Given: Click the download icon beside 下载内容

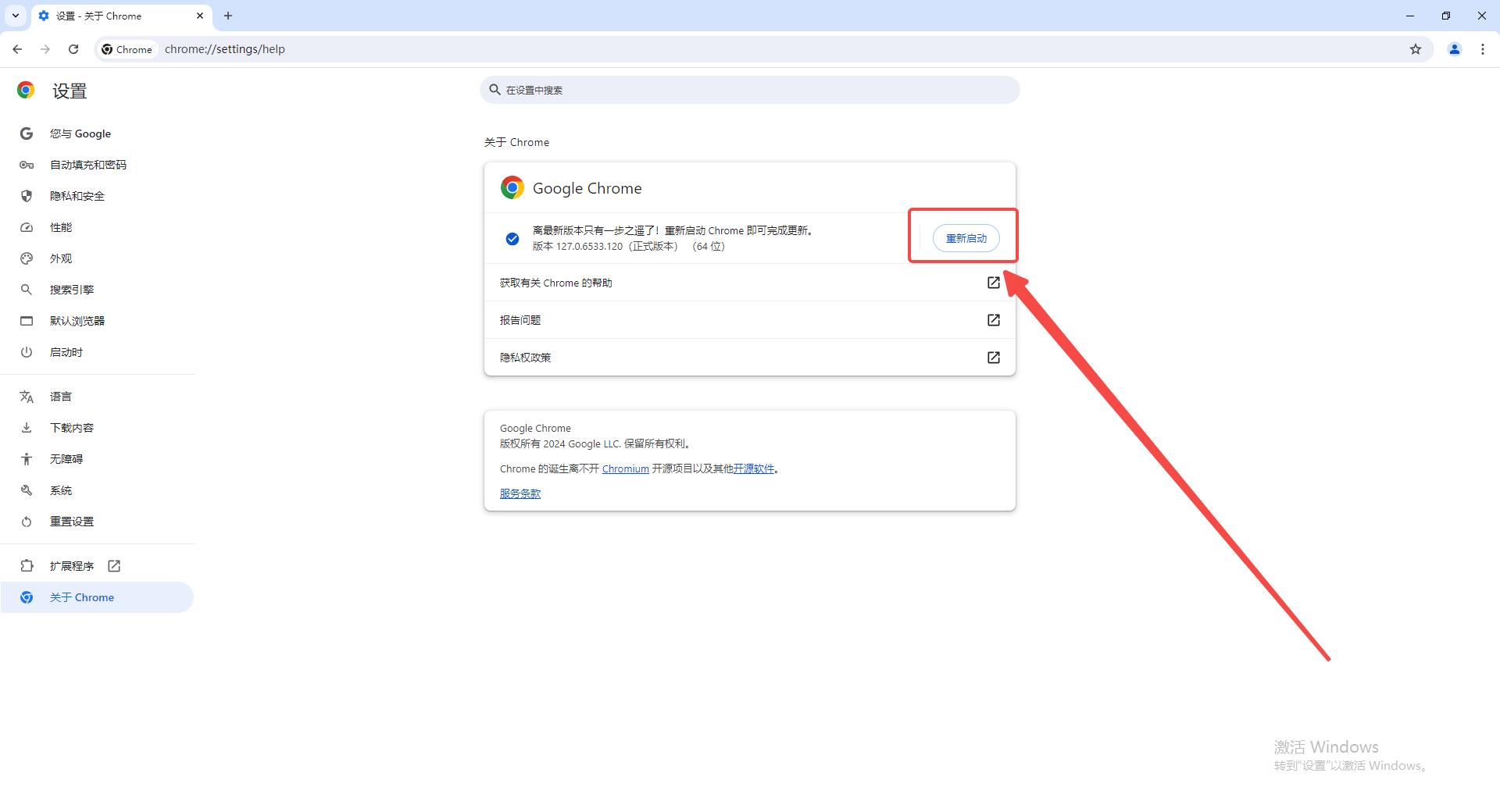Looking at the screenshot, I should 27,428.
